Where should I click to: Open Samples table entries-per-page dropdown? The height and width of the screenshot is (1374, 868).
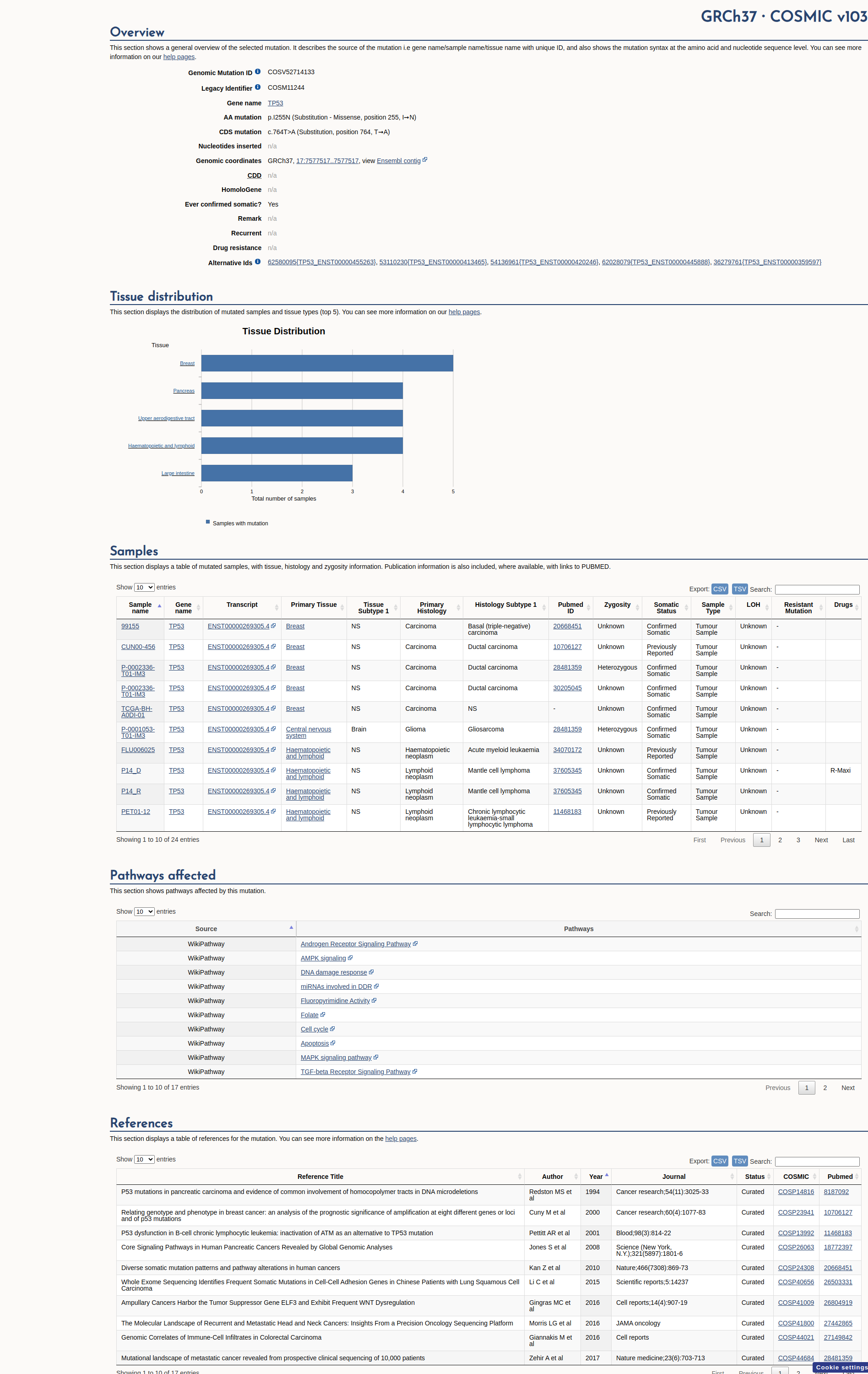144,587
